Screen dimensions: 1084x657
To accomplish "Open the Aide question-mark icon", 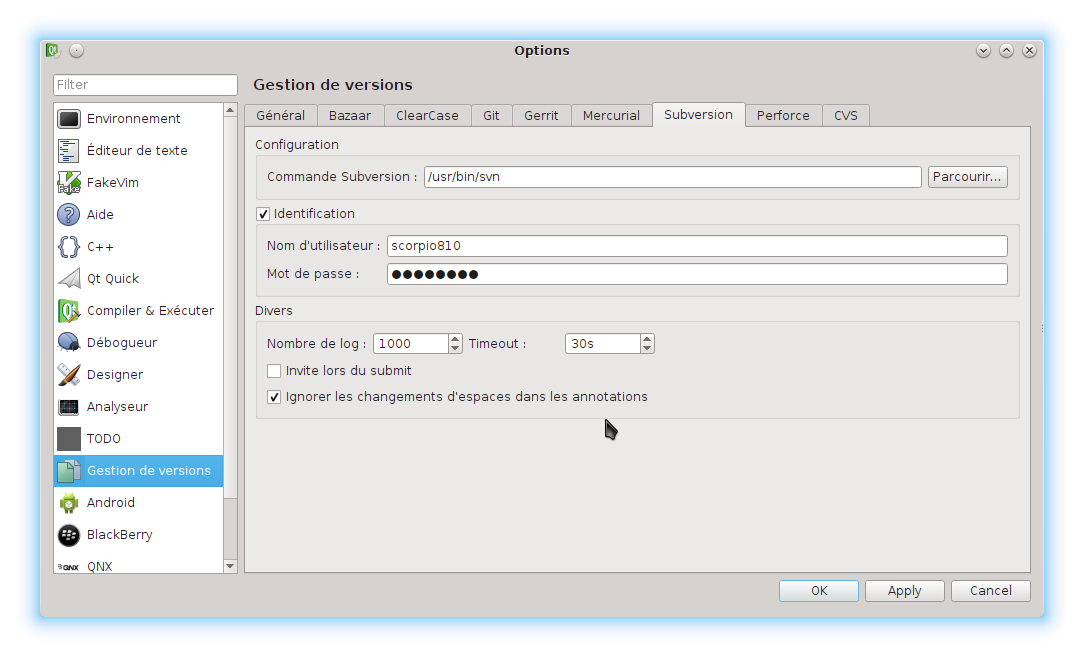I will pos(68,214).
